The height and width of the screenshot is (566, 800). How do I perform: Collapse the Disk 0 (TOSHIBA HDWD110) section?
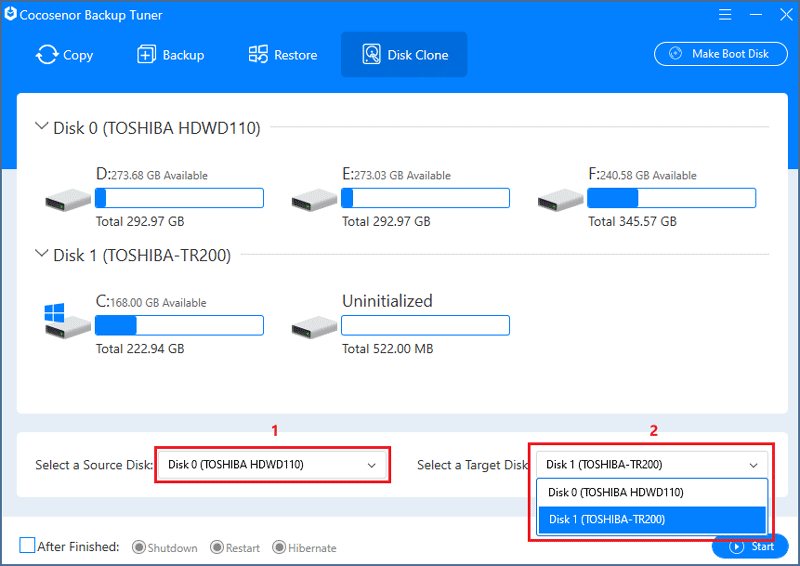(x=41, y=126)
